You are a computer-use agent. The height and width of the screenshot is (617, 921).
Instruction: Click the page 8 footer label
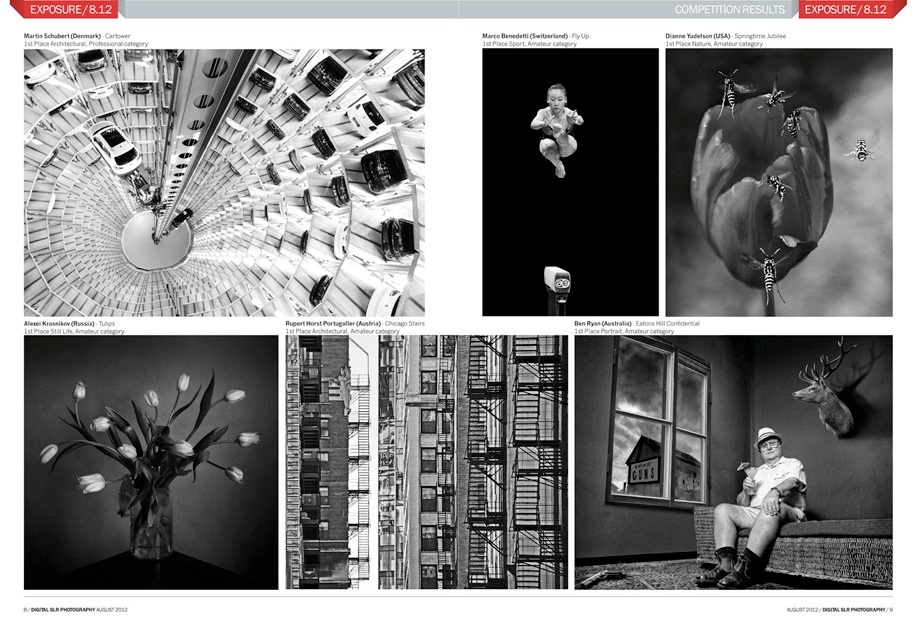(76, 608)
